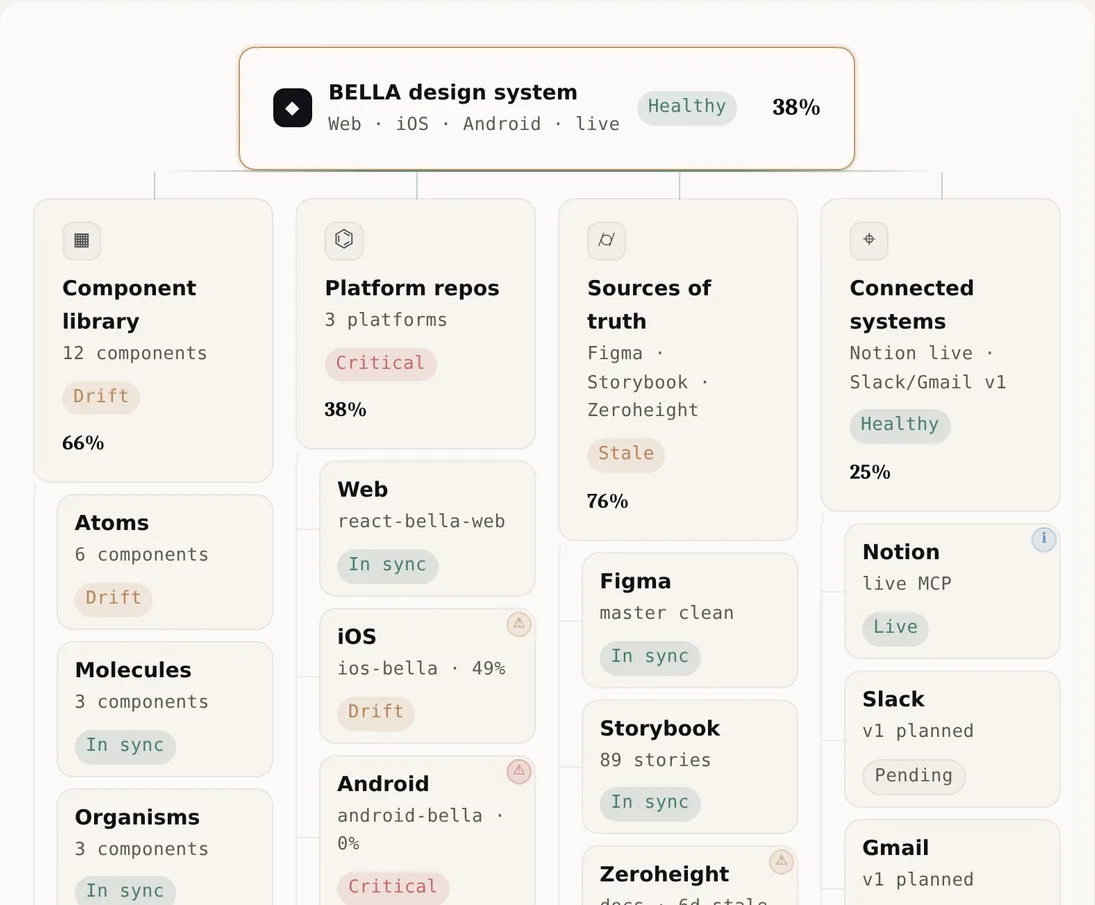Viewport: 1095px width, 905px height.
Task: Select the Notion node title
Action: pos(901,552)
